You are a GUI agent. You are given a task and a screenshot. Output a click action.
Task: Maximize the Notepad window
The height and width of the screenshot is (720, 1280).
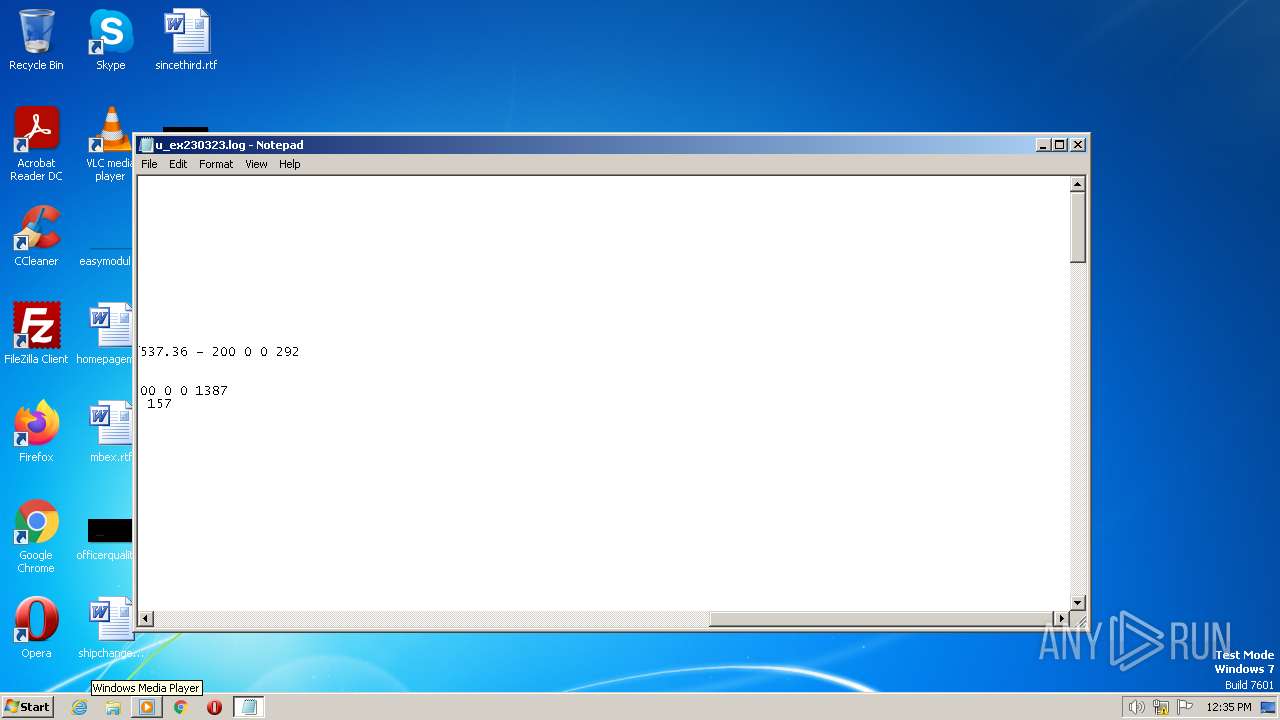click(1060, 145)
